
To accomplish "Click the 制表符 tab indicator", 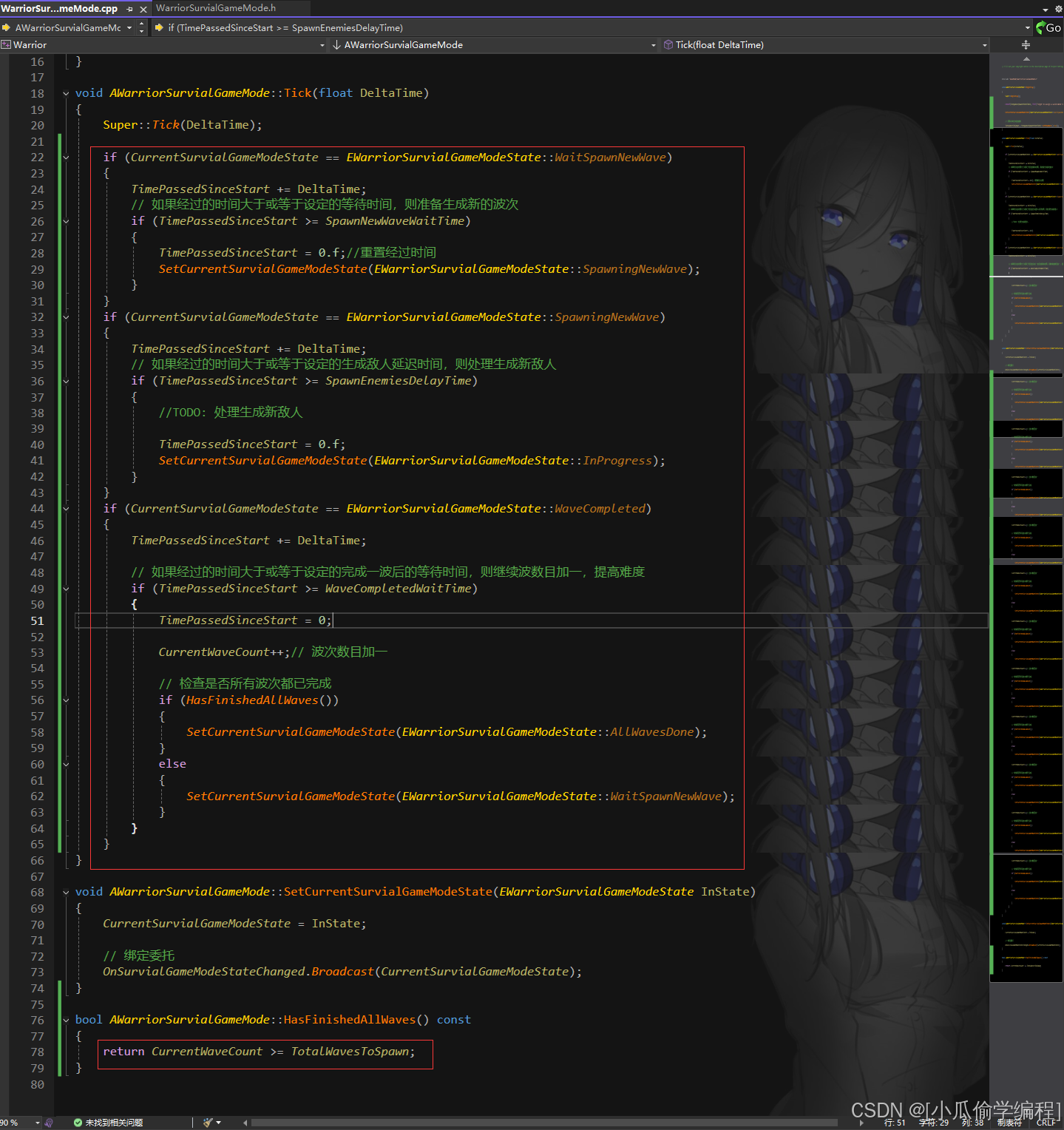I will click(1009, 1123).
